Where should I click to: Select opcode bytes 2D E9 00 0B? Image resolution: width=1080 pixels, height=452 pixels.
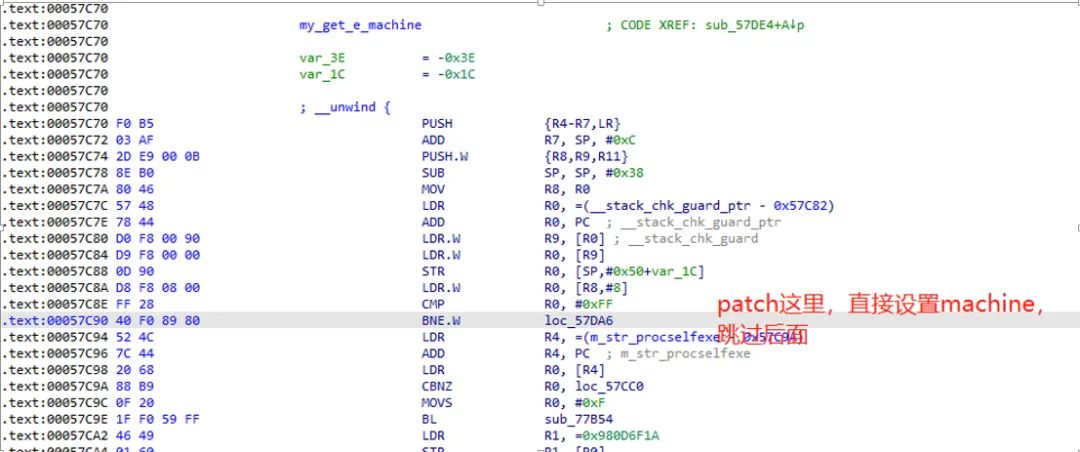(x=156, y=156)
